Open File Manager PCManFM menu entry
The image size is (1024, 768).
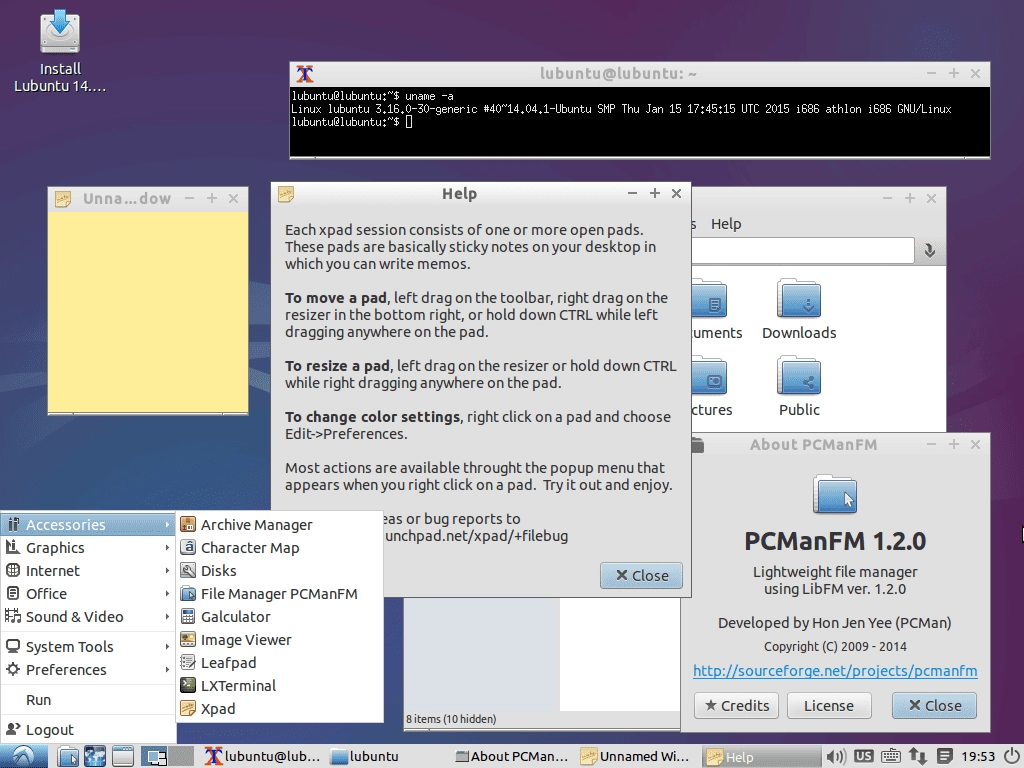(280, 593)
